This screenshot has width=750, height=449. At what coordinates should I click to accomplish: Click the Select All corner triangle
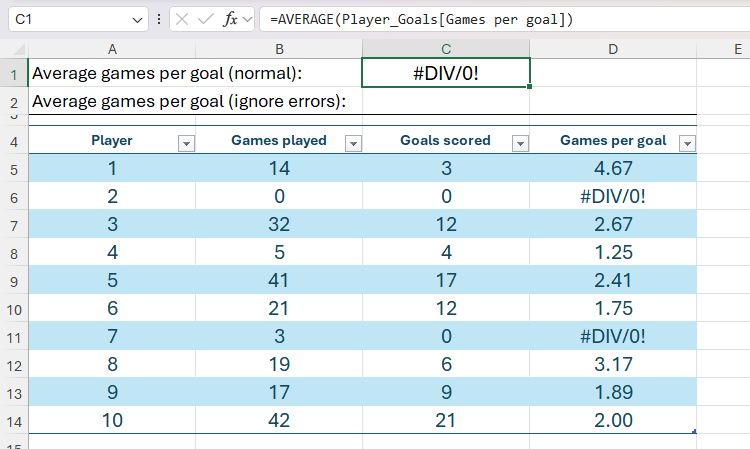tap(20, 49)
